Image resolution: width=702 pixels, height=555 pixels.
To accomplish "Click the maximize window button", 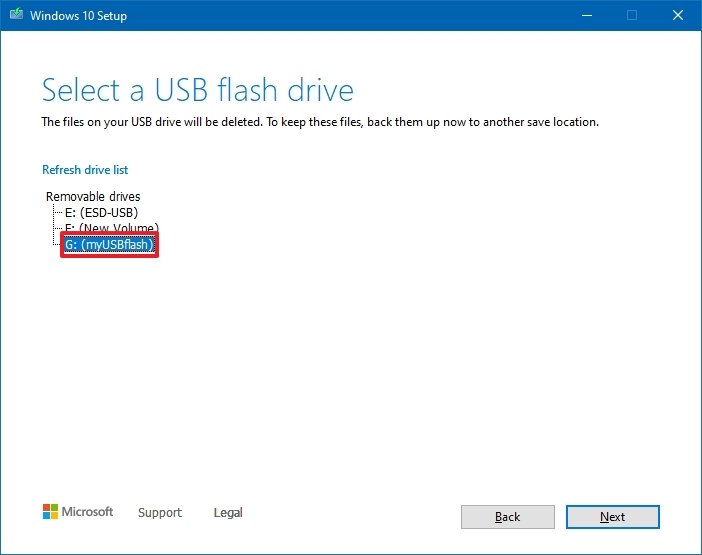I will tap(632, 15).
